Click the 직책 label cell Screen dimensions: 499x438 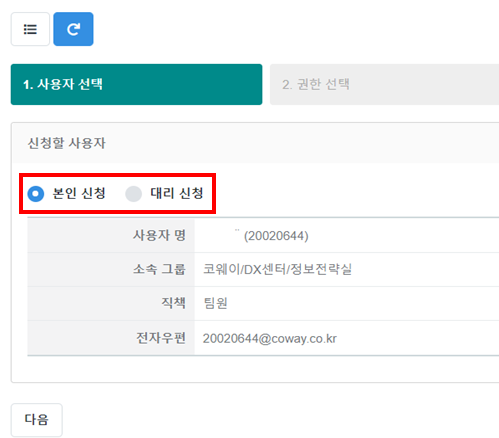(x=111, y=303)
